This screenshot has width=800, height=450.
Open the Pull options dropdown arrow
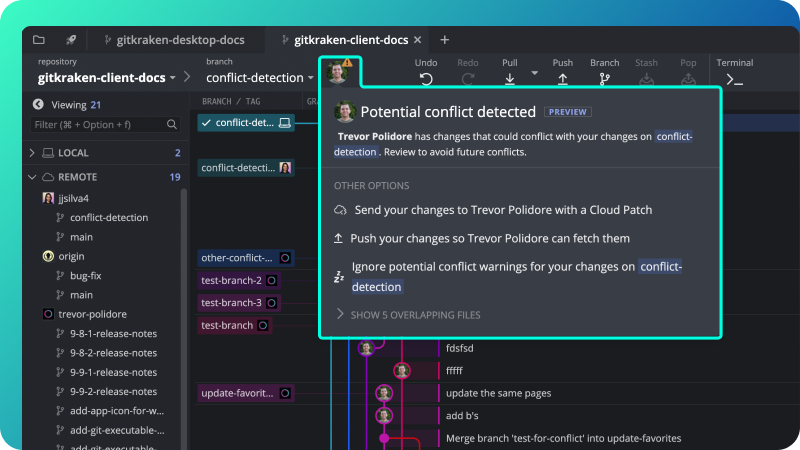(x=534, y=73)
